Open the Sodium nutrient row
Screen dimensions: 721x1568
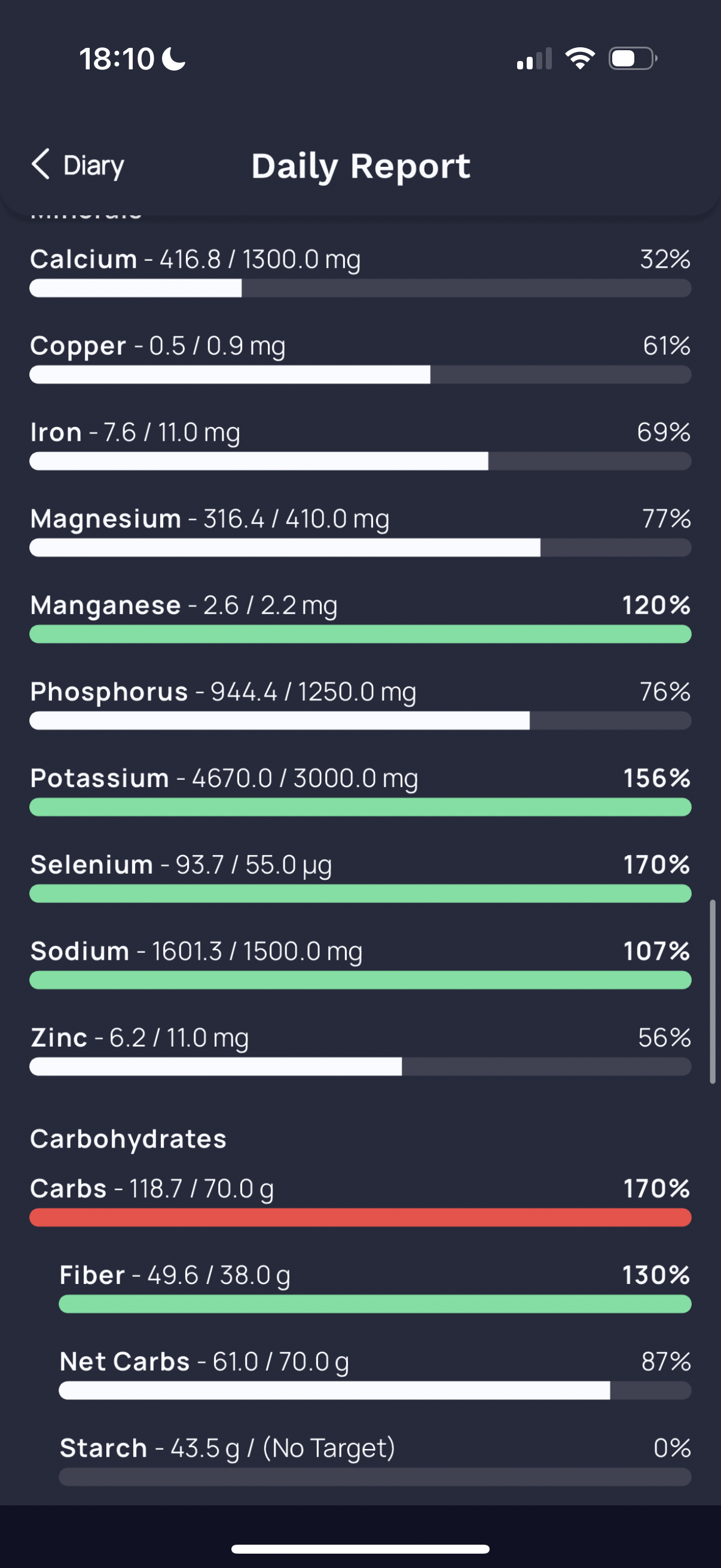coord(360,963)
